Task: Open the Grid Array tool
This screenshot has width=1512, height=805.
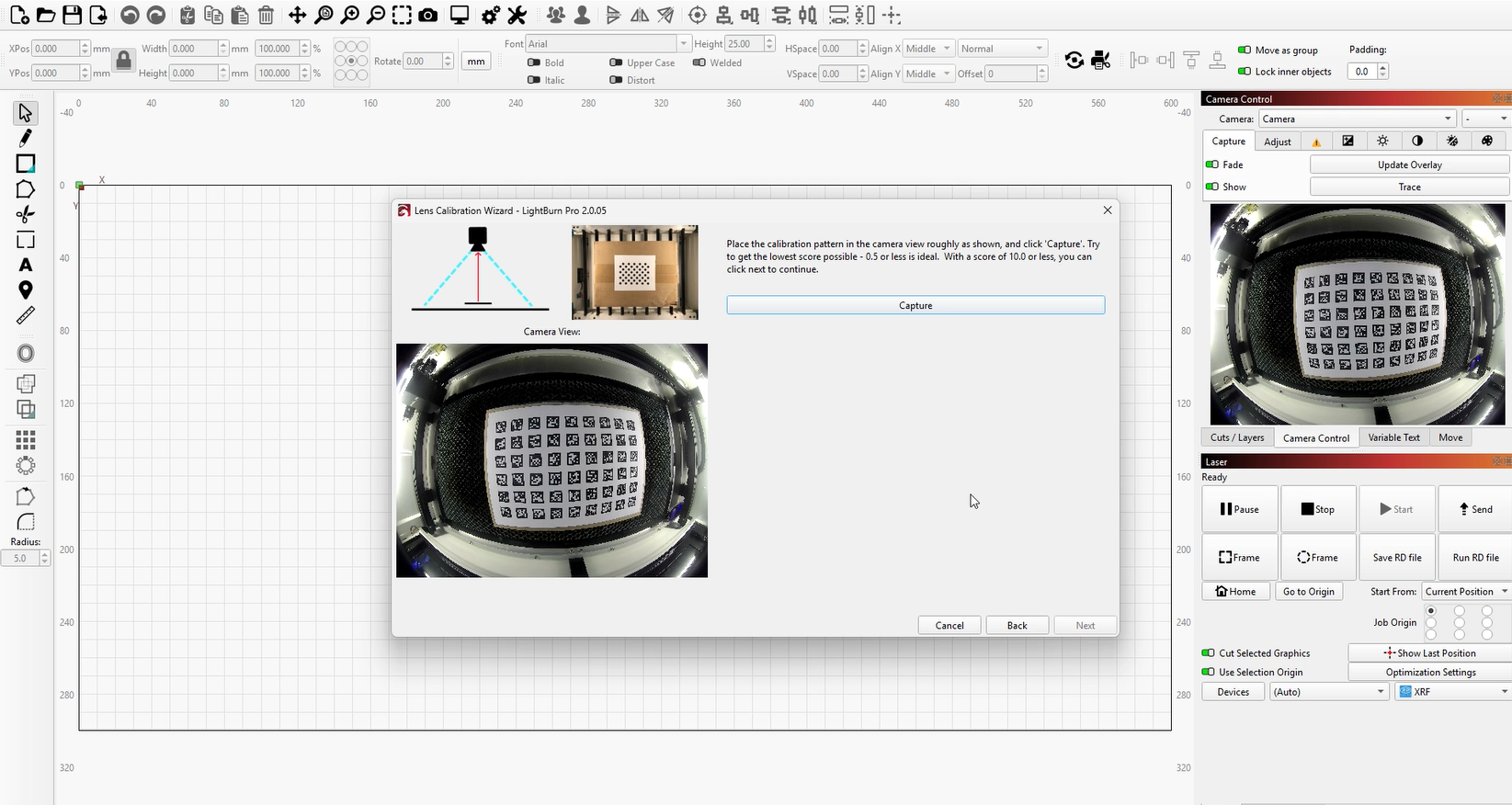Action: point(25,440)
